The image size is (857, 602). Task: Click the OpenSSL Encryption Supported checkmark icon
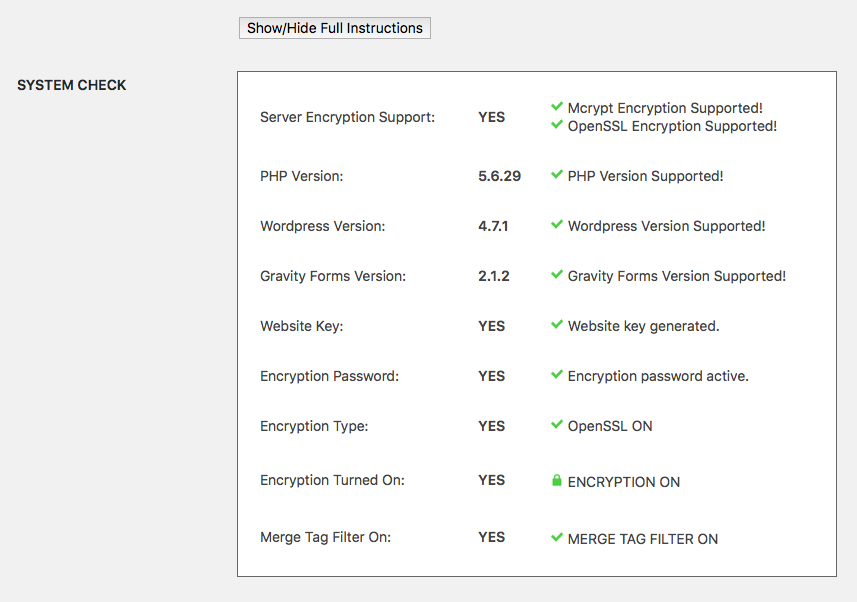coord(557,125)
